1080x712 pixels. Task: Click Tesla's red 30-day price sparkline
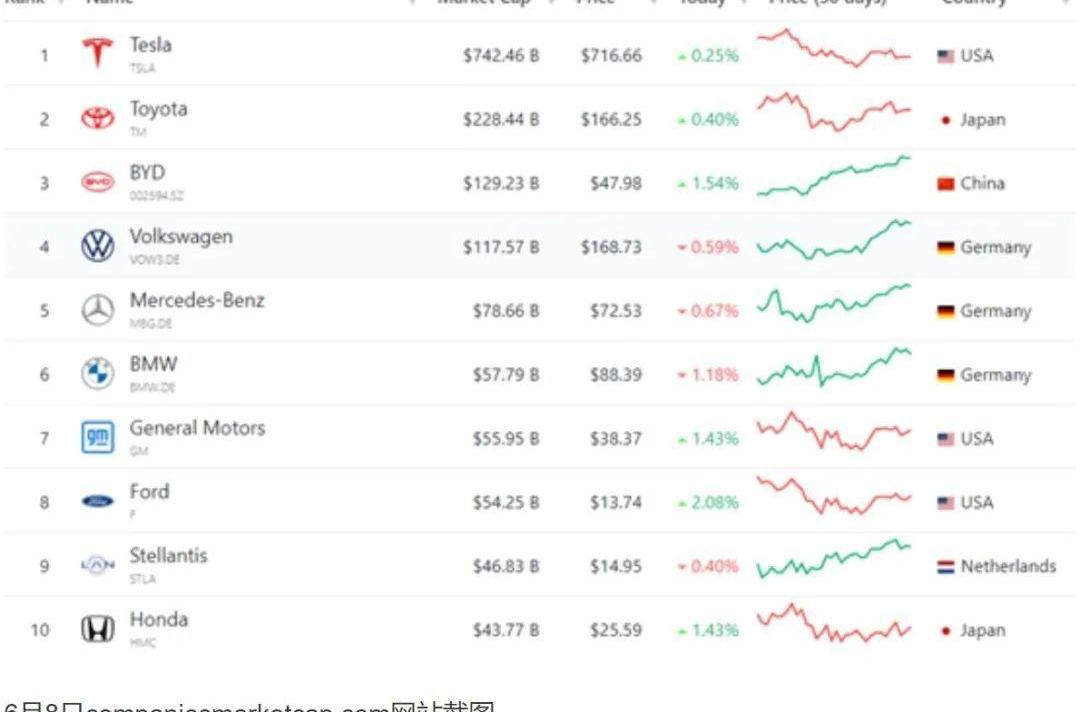tap(833, 48)
